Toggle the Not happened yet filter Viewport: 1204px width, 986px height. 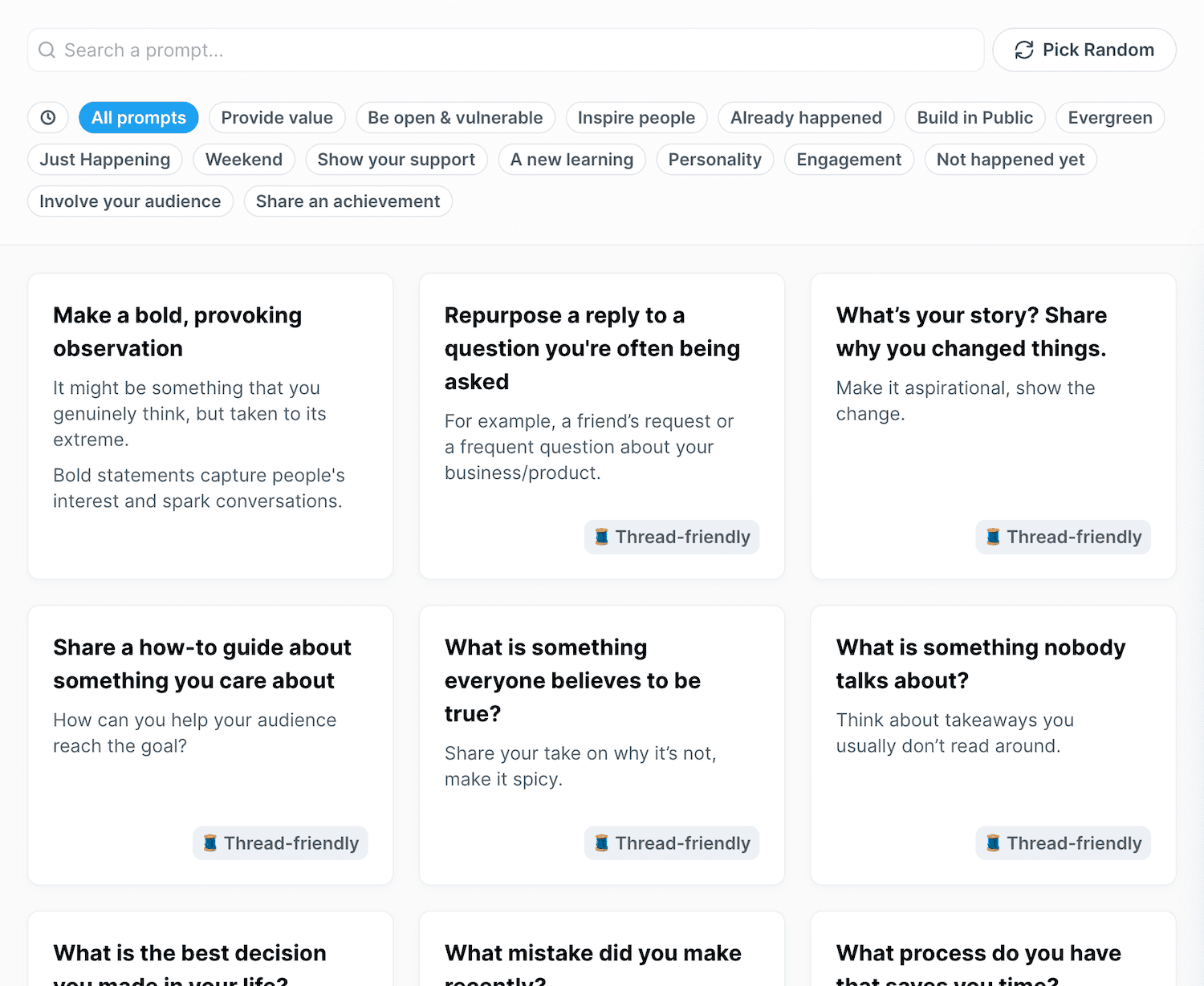point(1011,159)
